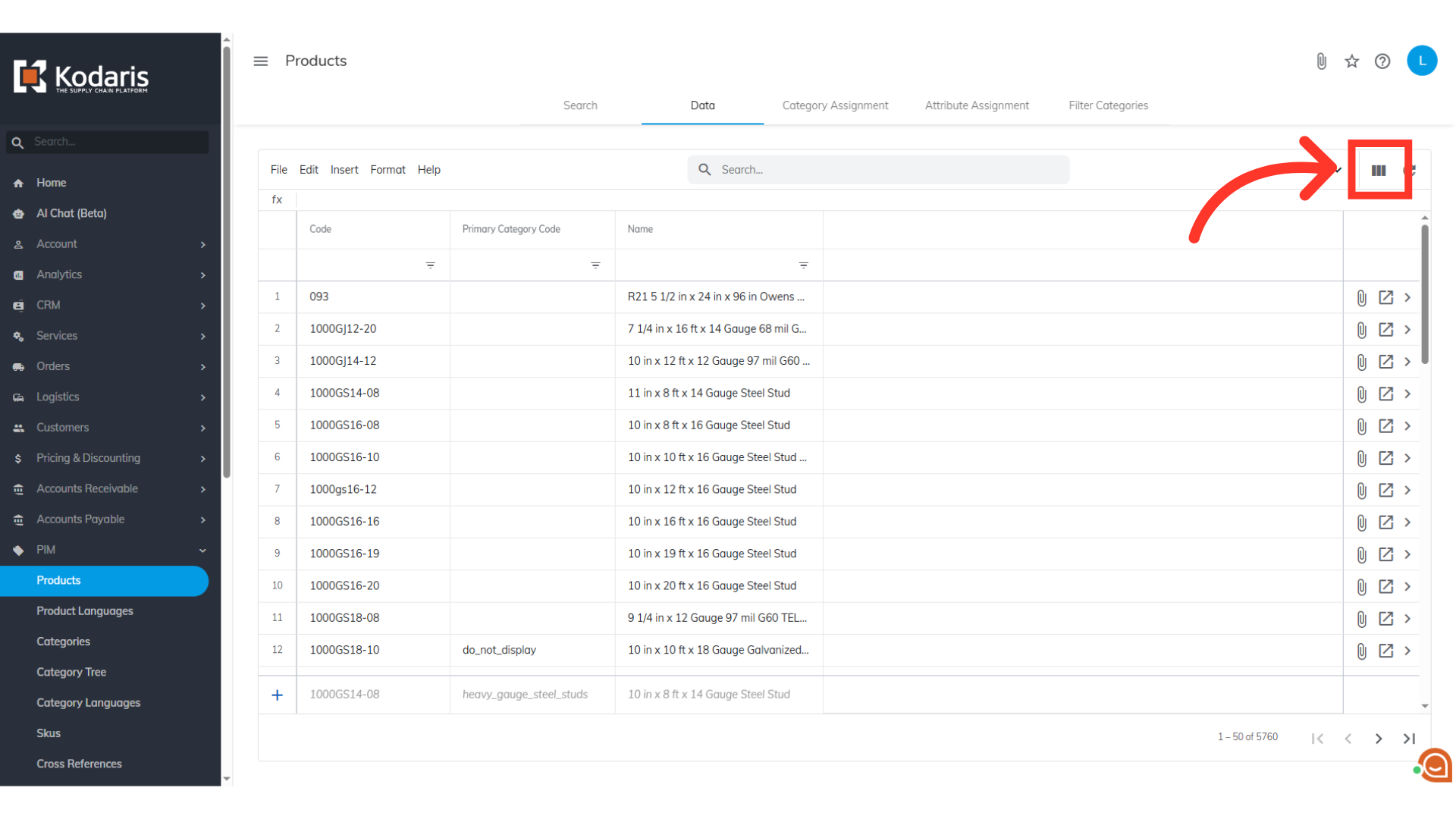Open the help question mark icon
Viewport: 1456px width, 819px height.
click(x=1382, y=61)
